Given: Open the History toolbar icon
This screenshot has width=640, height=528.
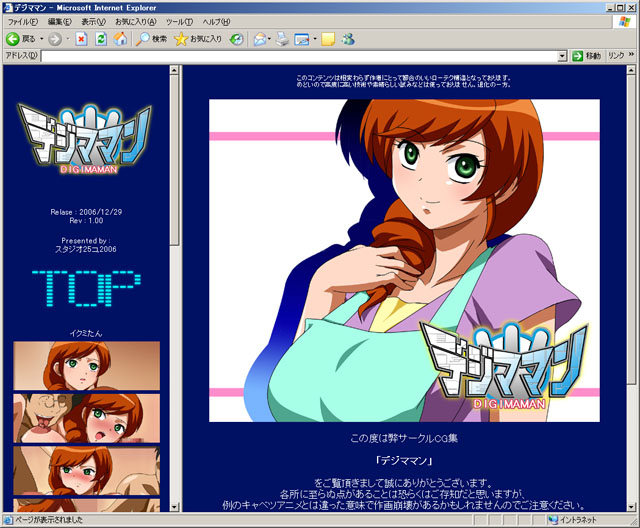Looking at the screenshot, I should (x=236, y=39).
